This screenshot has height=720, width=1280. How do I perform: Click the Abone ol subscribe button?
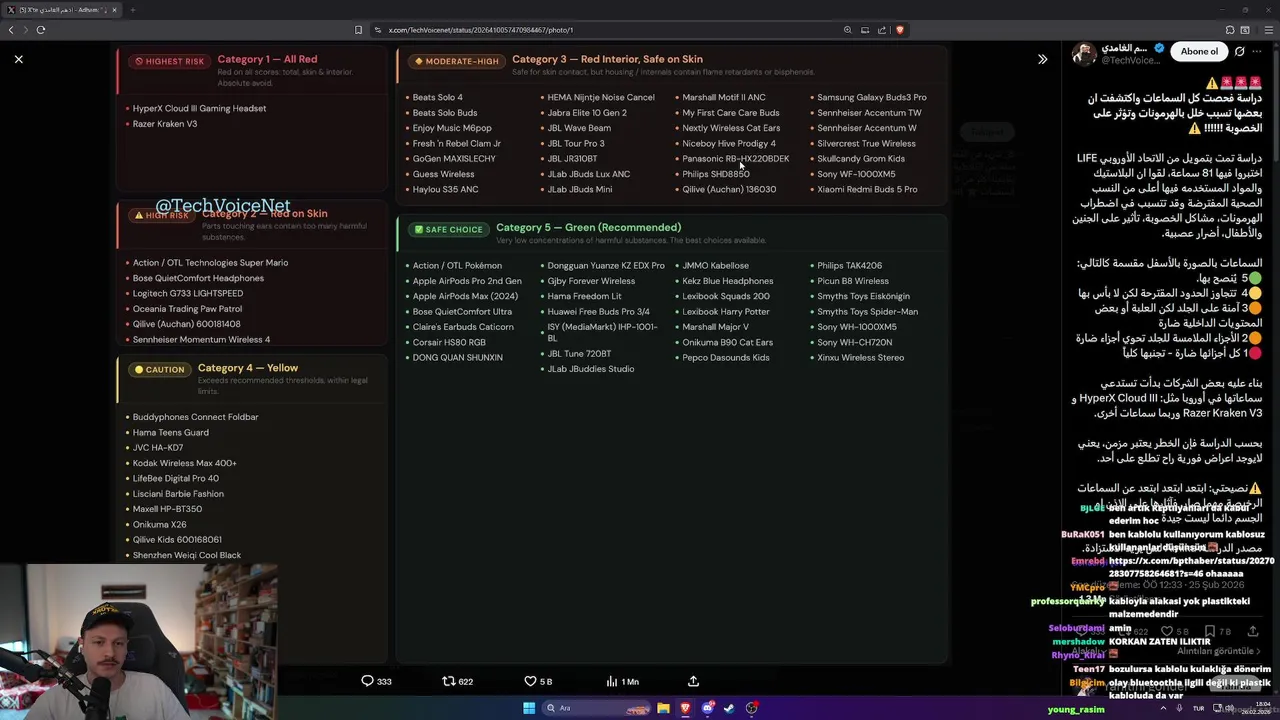1199,52
